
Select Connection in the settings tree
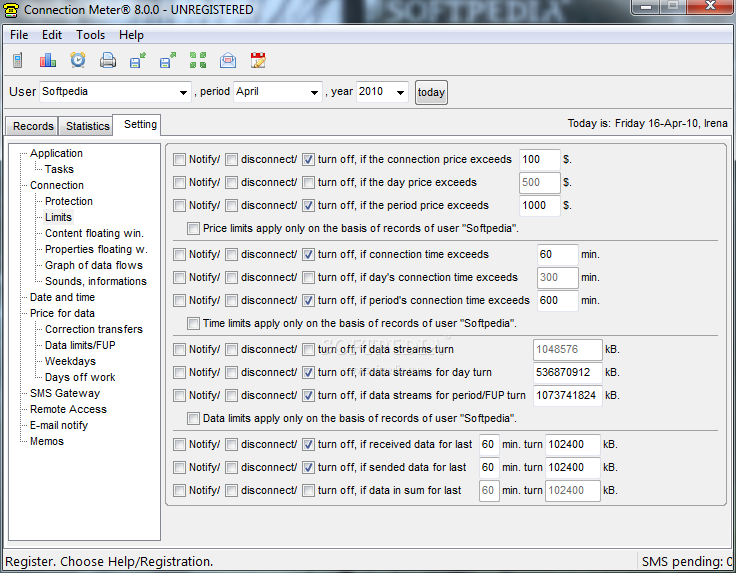coord(57,185)
